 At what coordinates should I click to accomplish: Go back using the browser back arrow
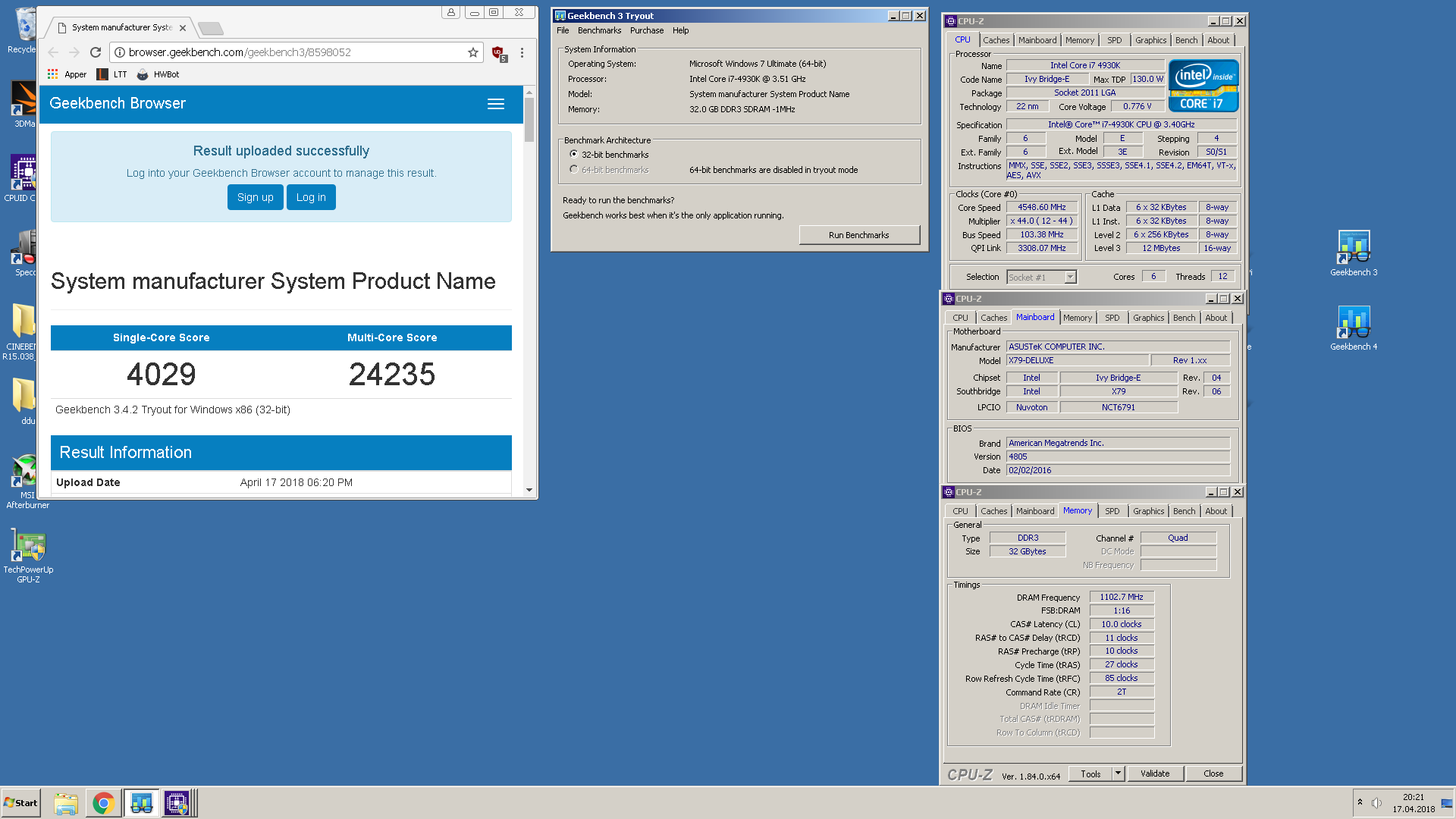53,52
